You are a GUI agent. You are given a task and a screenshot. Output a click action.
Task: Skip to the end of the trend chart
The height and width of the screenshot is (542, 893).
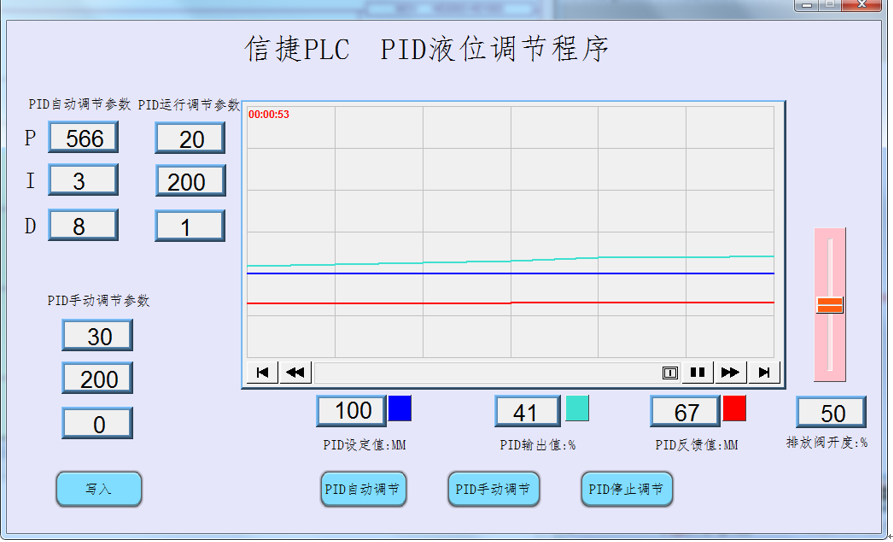point(764,373)
